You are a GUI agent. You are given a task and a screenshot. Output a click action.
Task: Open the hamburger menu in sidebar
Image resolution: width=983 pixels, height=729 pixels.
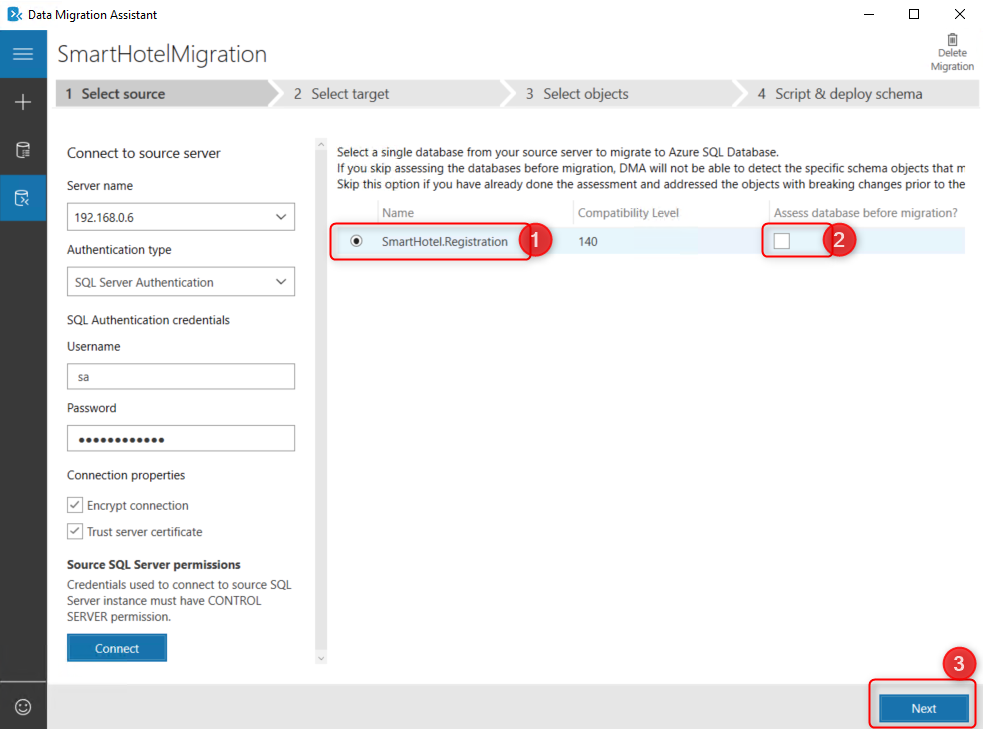(23, 54)
